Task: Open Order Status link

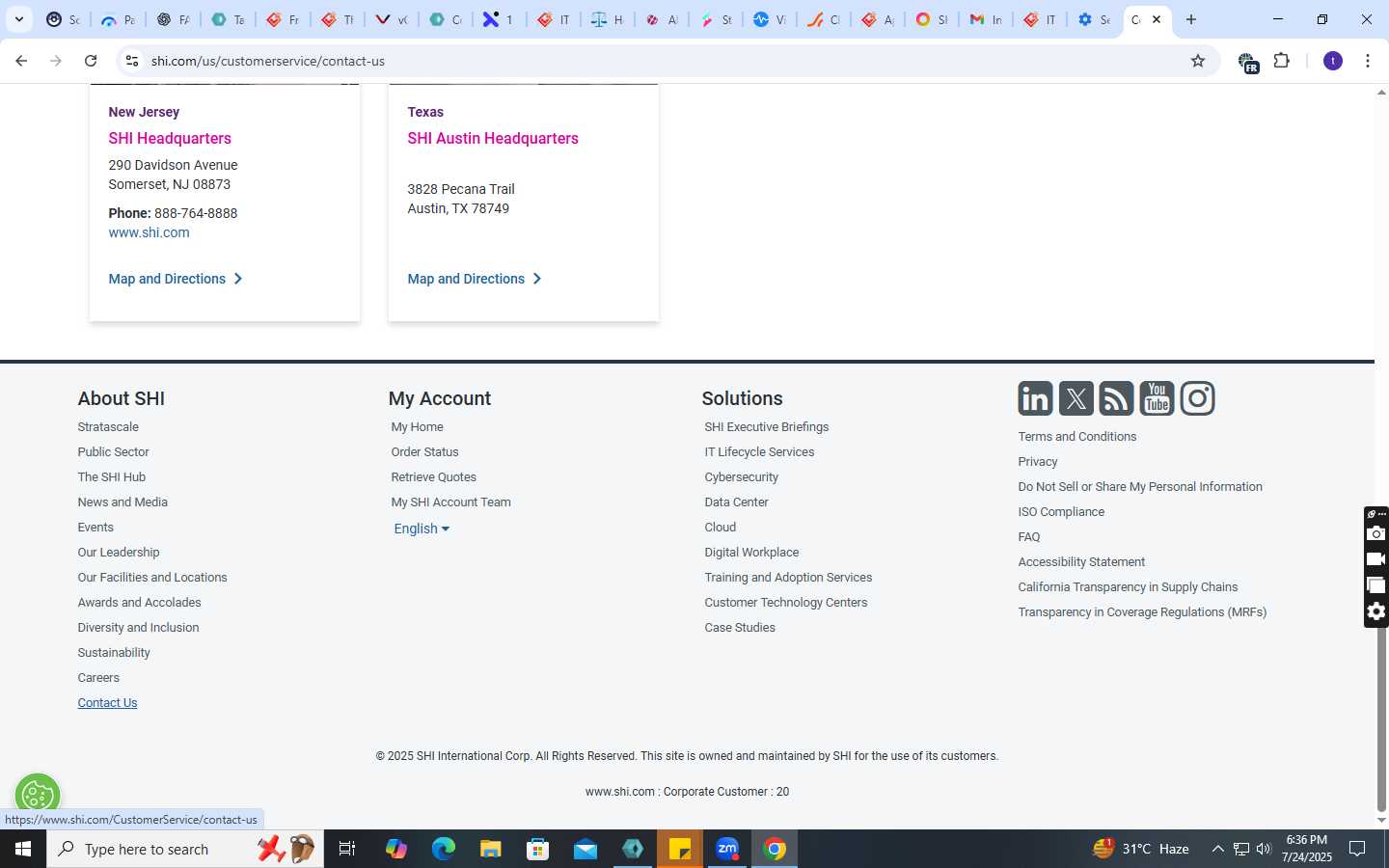Action: pyautogui.click(x=424, y=452)
